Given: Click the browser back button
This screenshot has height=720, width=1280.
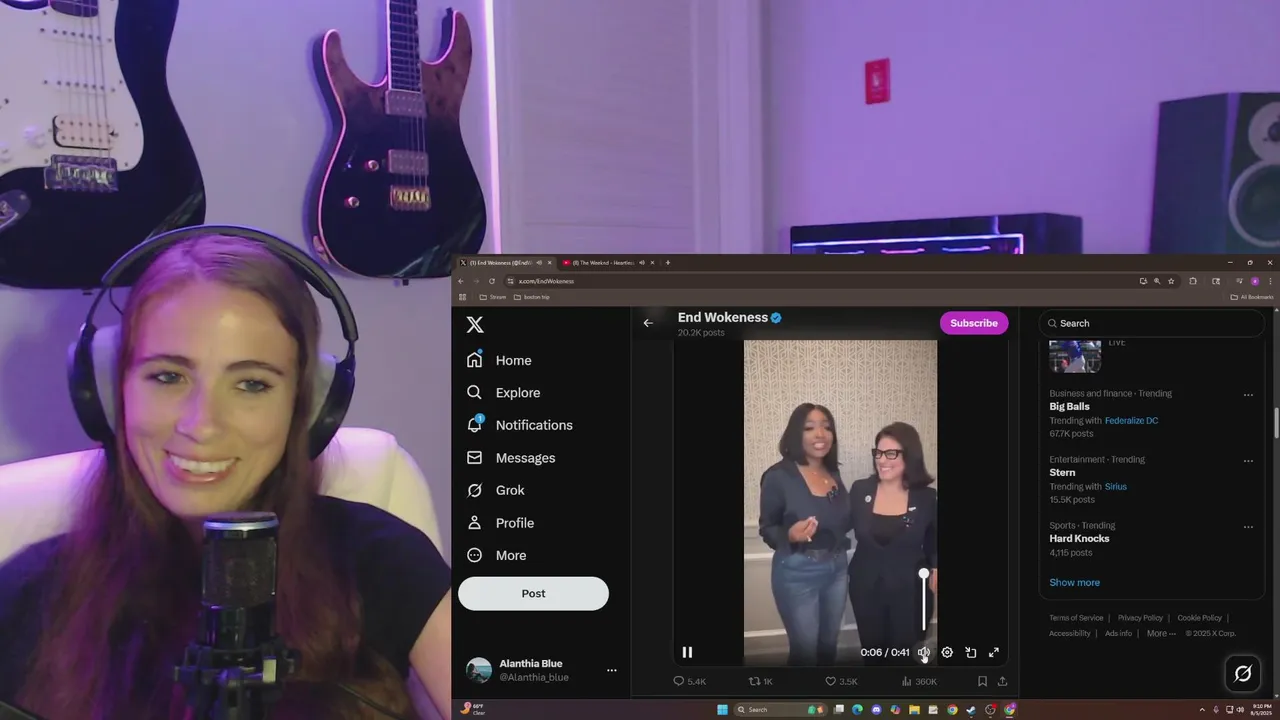Looking at the screenshot, I should click(x=461, y=281).
